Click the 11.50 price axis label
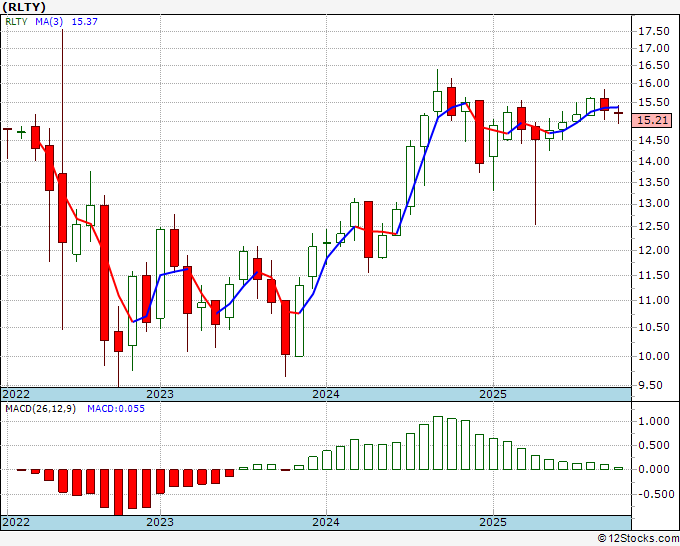The image size is (680, 546). point(654,275)
